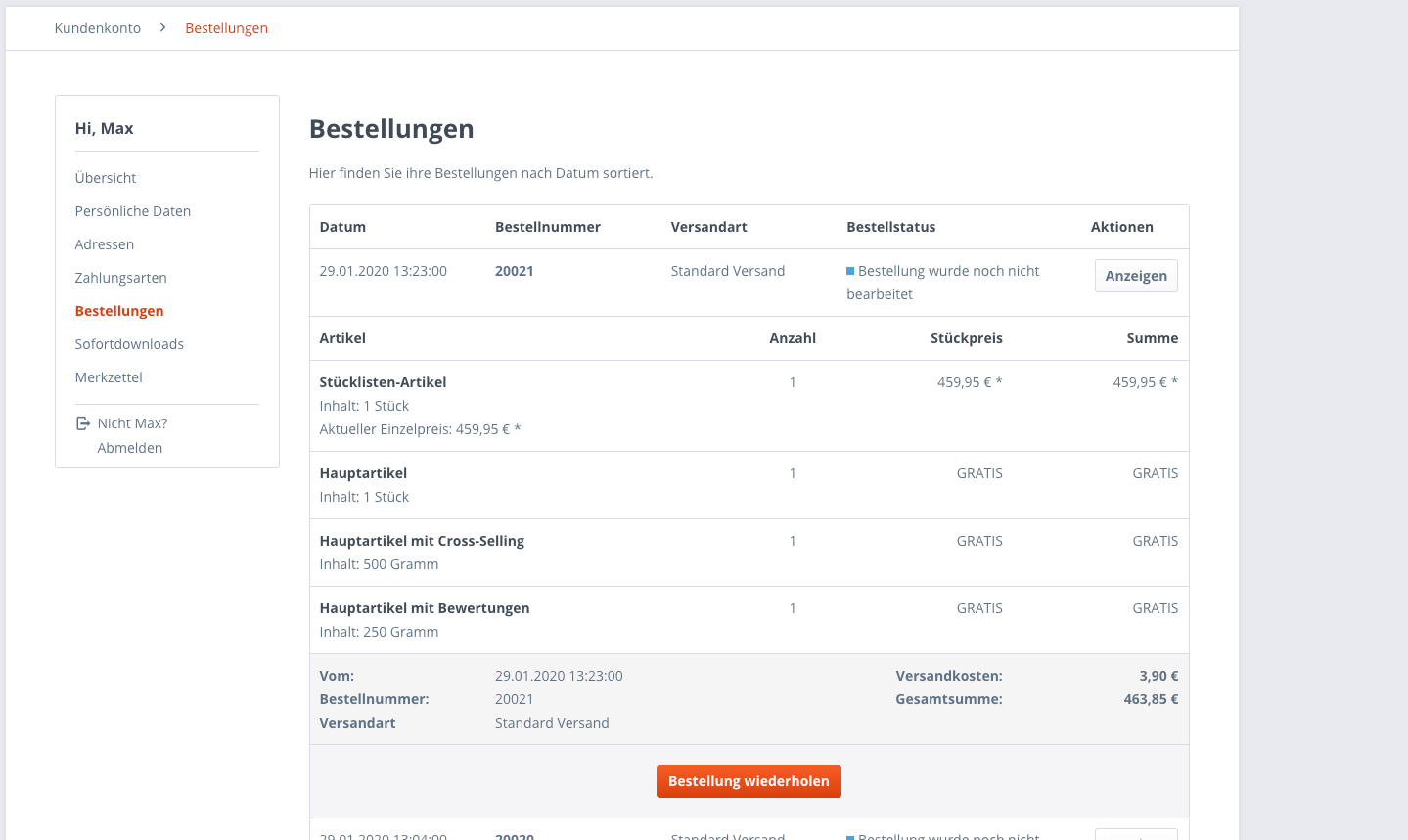The height and width of the screenshot is (840, 1408).
Task: Click Datum column header
Action: tap(342, 227)
